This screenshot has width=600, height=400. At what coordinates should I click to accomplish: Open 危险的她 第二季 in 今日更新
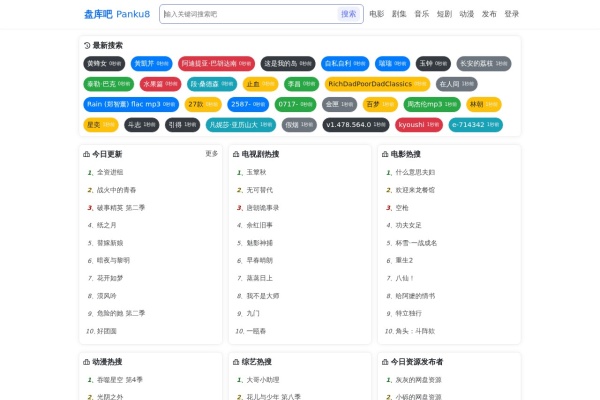[121, 313]
